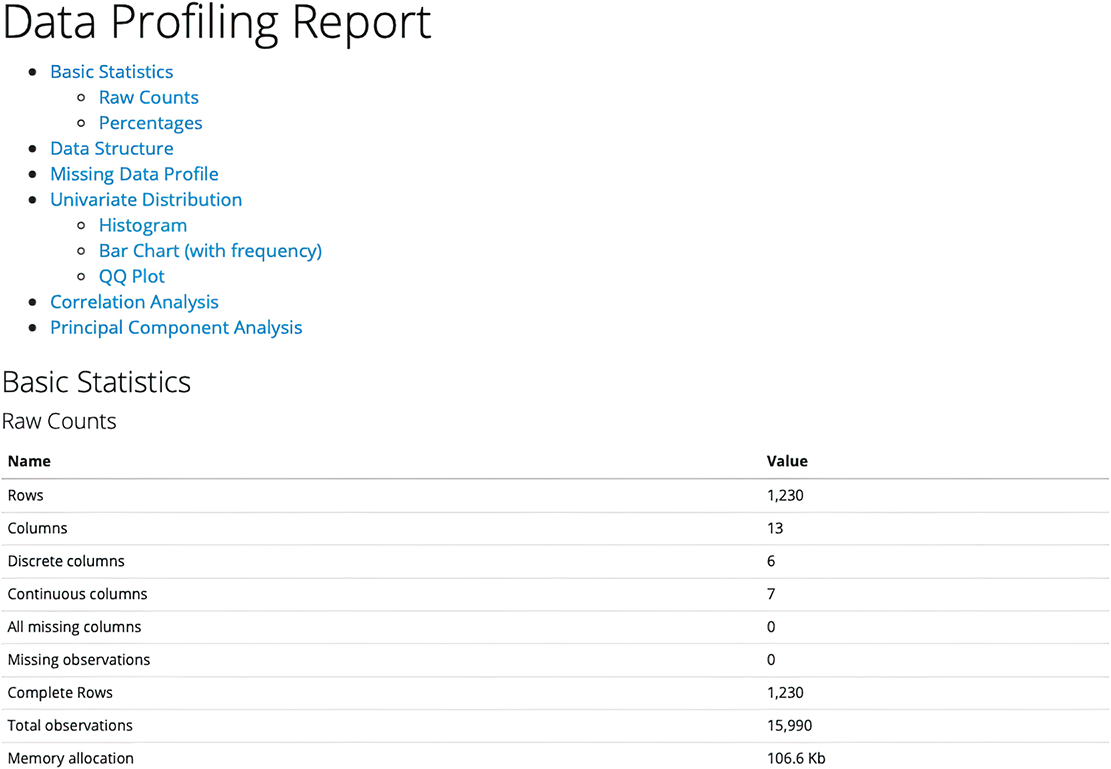Click the Univariate Distribution link
1111x769 pixels.
pos(146,200)
